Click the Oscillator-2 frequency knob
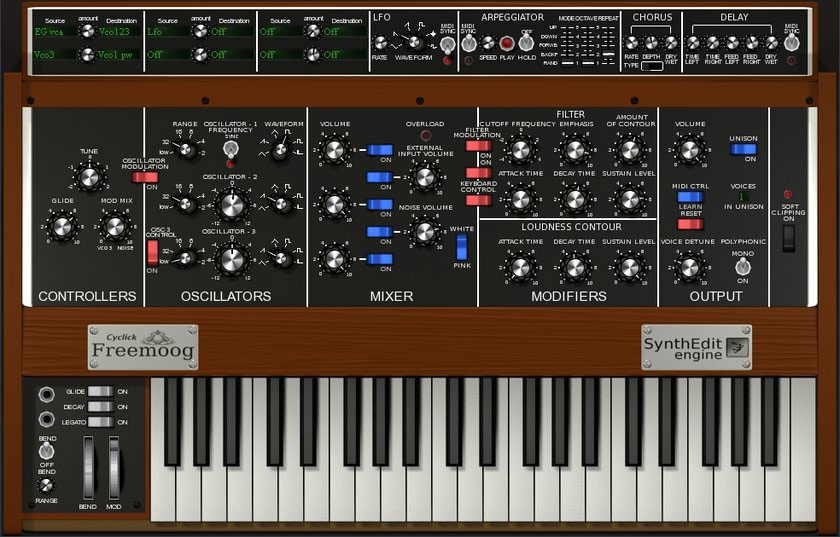Screen dimensions: 840x537 231,205
